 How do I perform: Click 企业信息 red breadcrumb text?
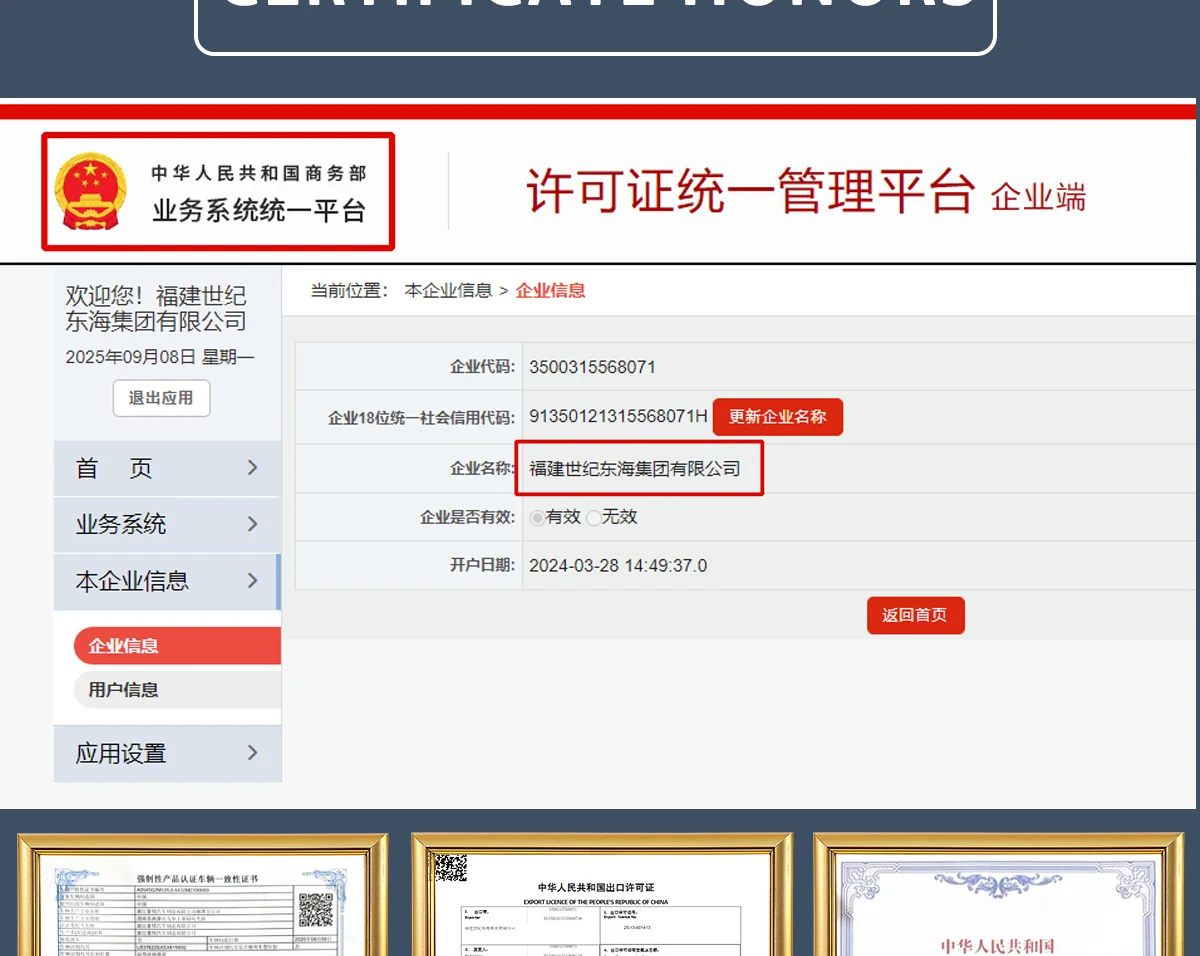[550, 291]
